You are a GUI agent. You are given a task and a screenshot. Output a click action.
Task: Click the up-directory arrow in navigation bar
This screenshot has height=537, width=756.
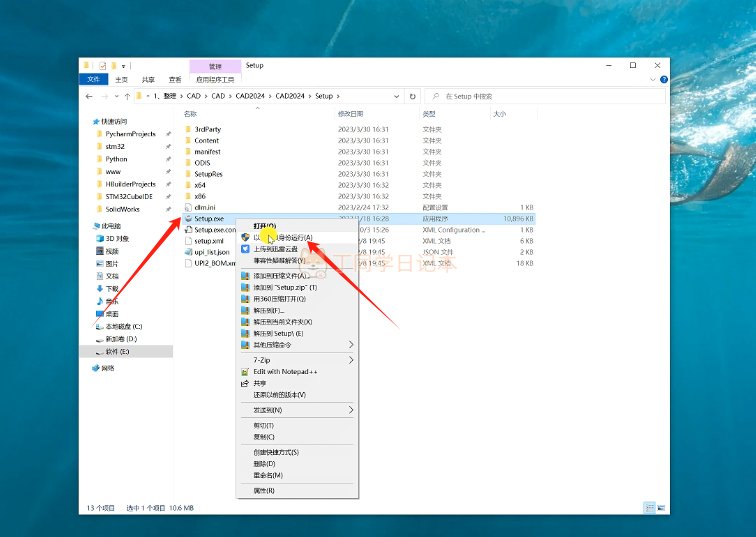(127, 96)
